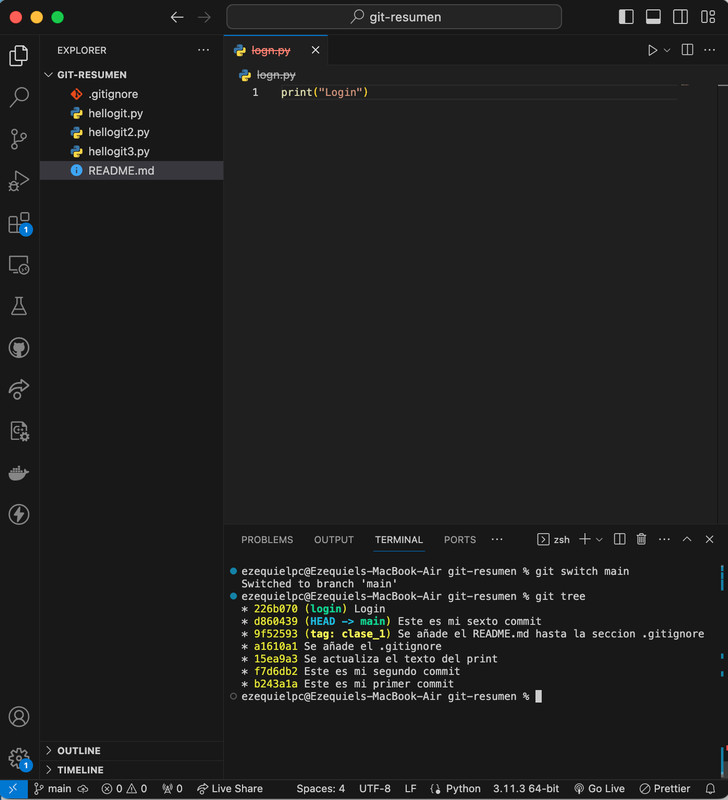
Task: Switch to the PORTS tab
Action: click(x=460, y=540)
